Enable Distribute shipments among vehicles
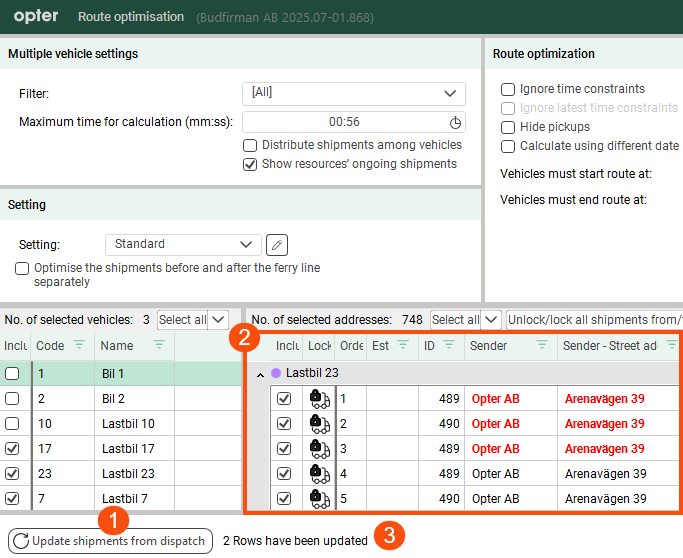 (250, 145)
